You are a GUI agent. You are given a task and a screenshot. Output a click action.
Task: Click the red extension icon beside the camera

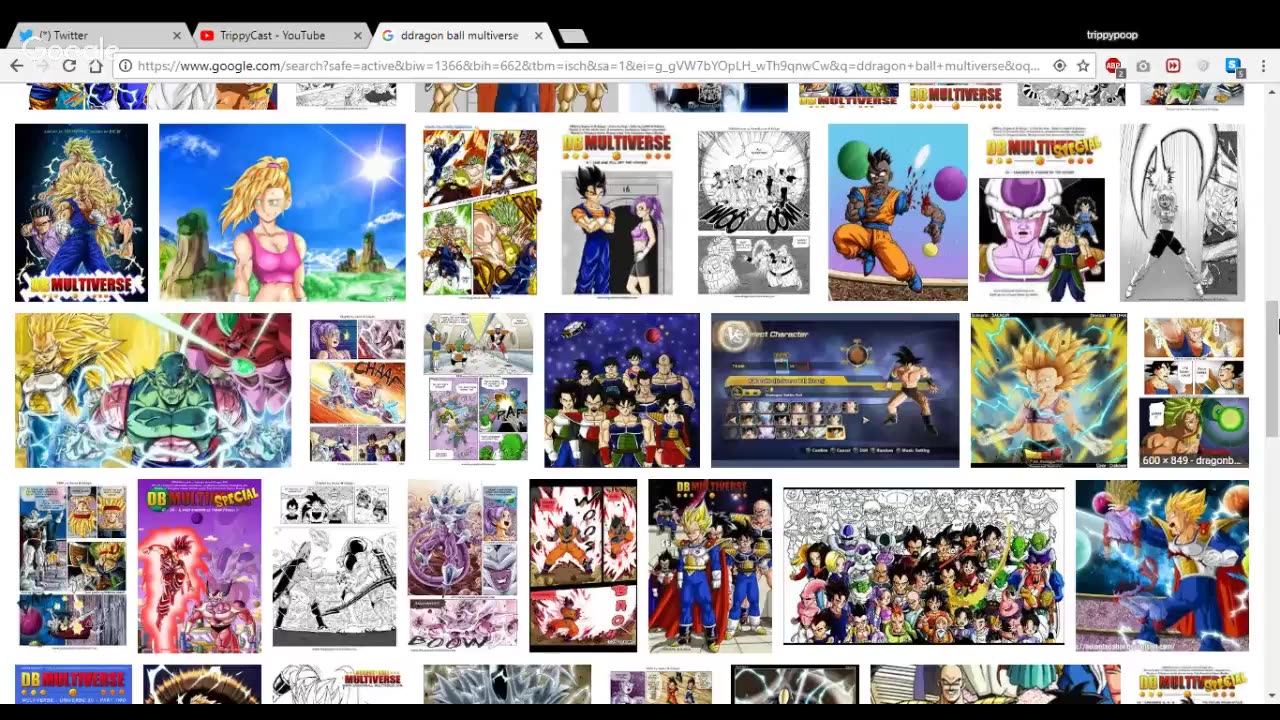click(1173, 66)
